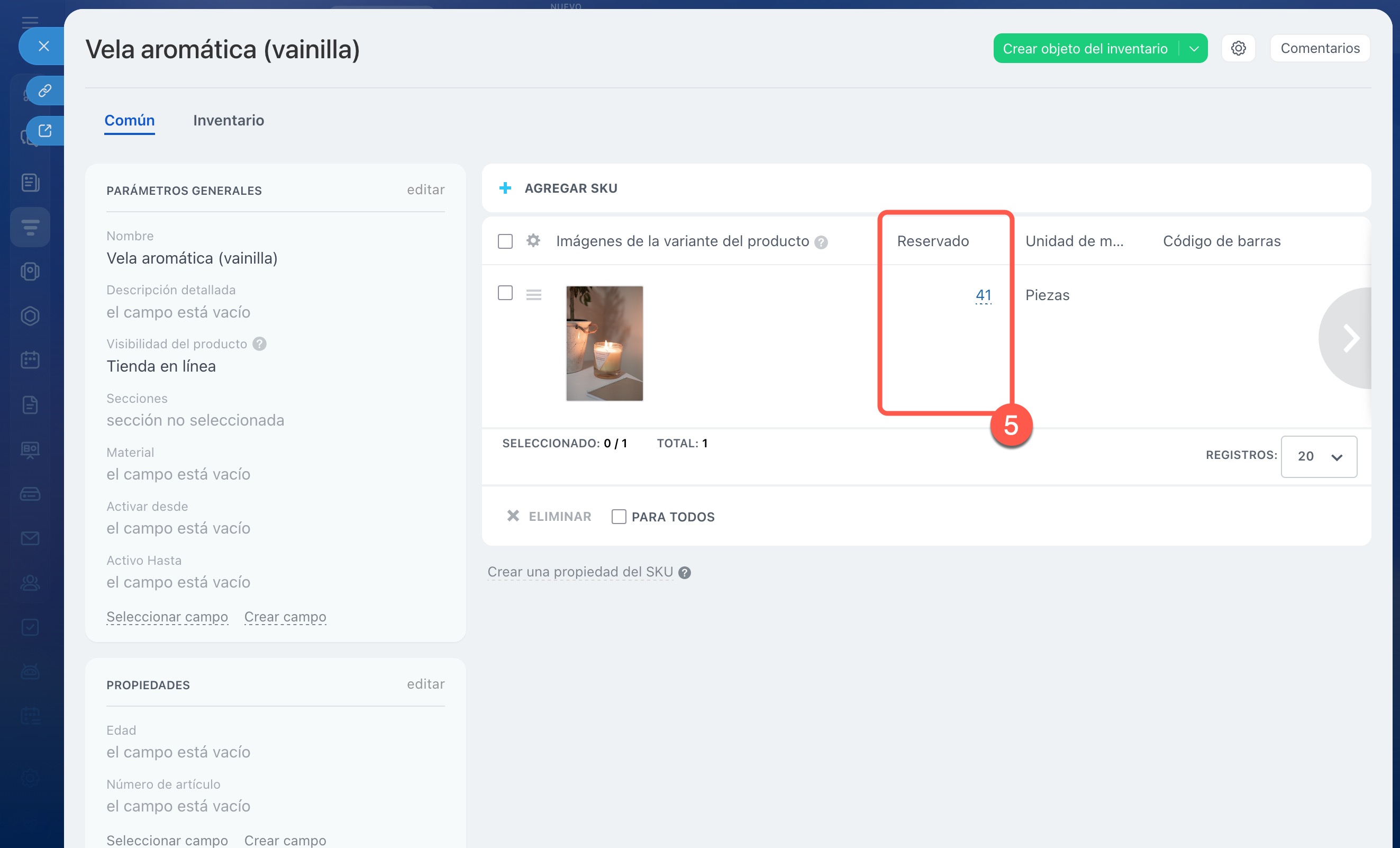This screenshot has height=848, width=1400.
Task: Open the Registros 20 dropdown
Action: tap(1319, 456)
